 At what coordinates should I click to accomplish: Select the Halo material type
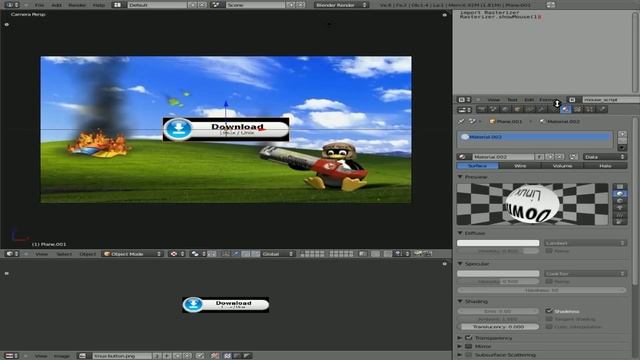pyautogui.click(x=605, y=166)
